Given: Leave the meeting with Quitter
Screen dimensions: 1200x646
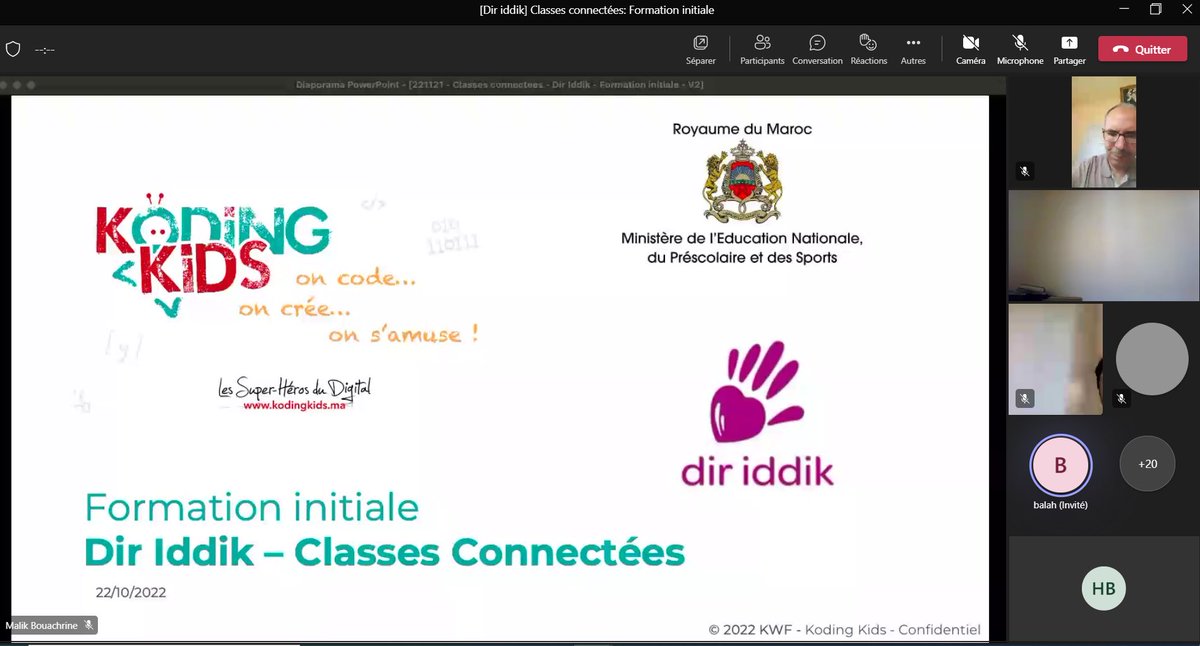Looking at the screenshot, I should (1141, 49).
